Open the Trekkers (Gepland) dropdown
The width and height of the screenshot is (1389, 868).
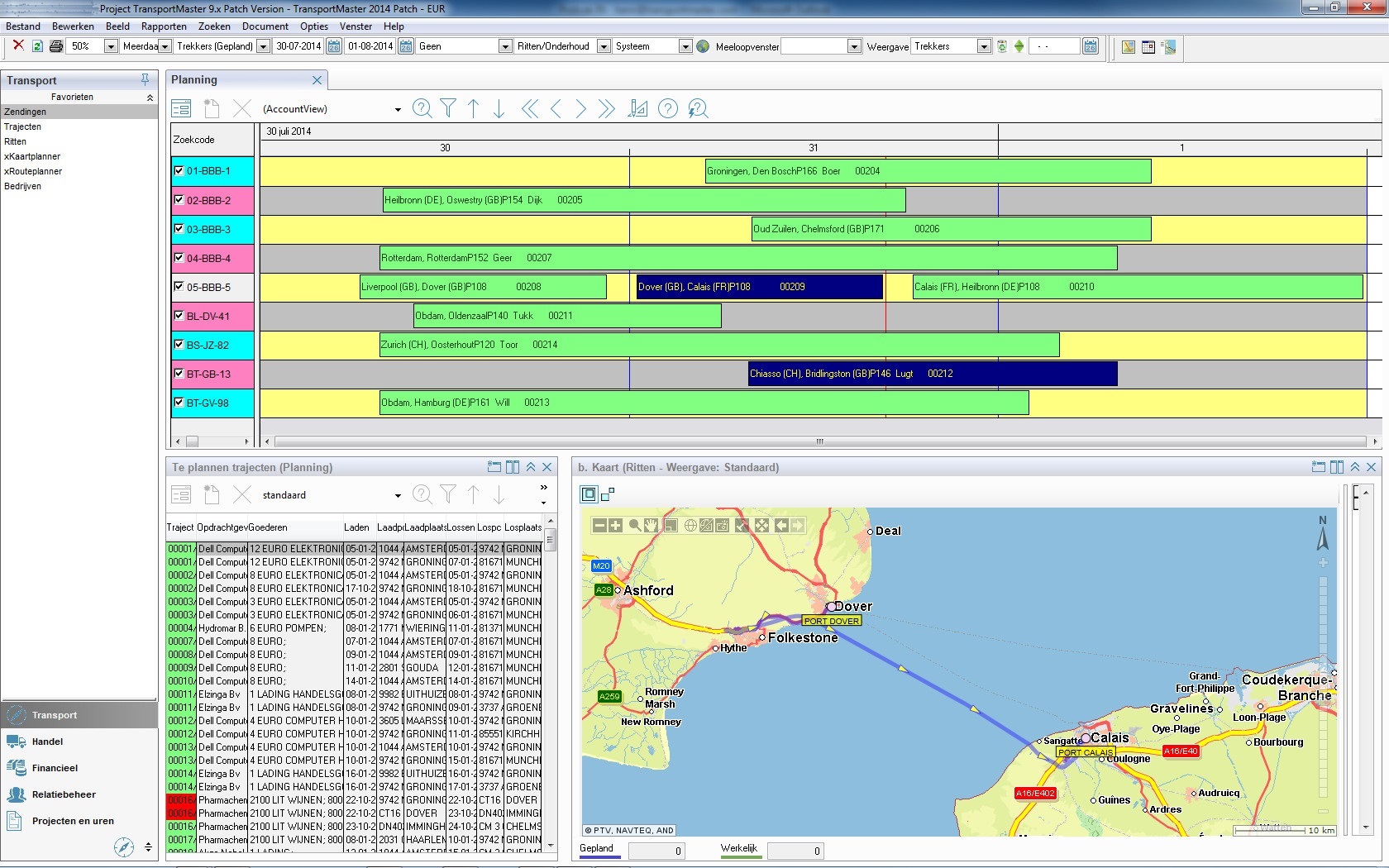pos(263,46)
